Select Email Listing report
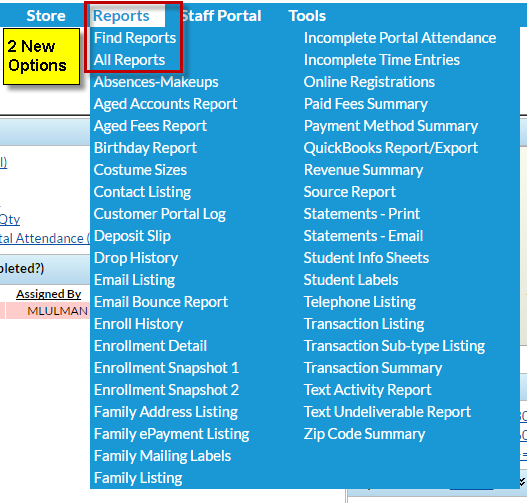Viewport: 527px width, 503px height. click(x=134, y=280)
